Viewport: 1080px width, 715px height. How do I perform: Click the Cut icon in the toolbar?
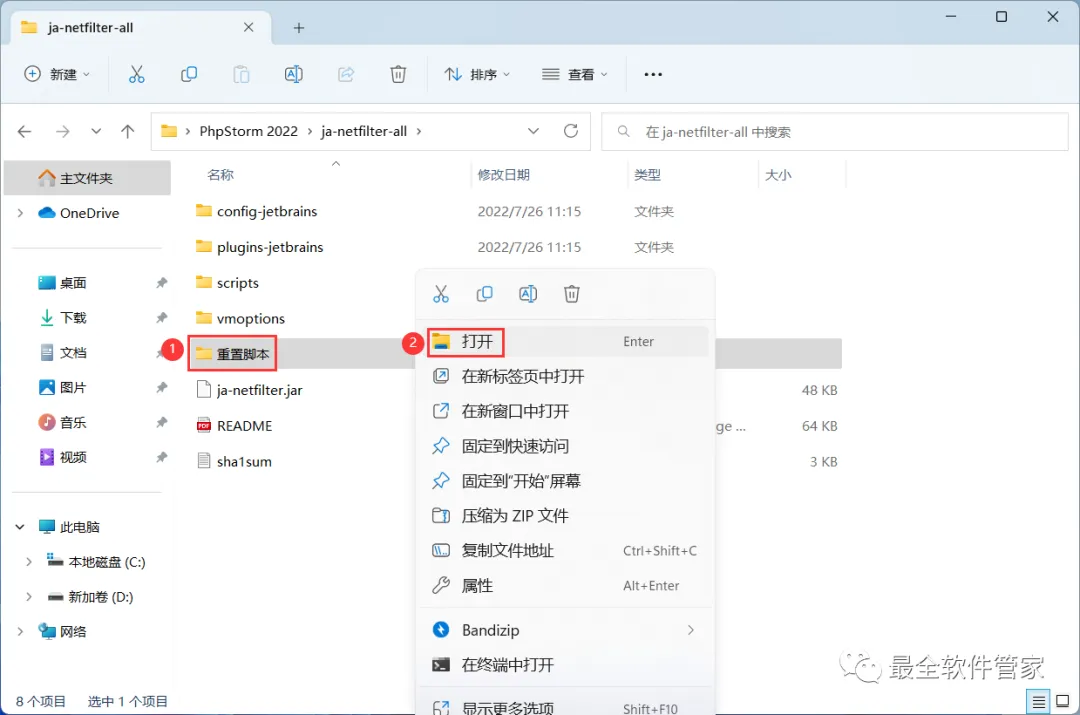(136, 74)
